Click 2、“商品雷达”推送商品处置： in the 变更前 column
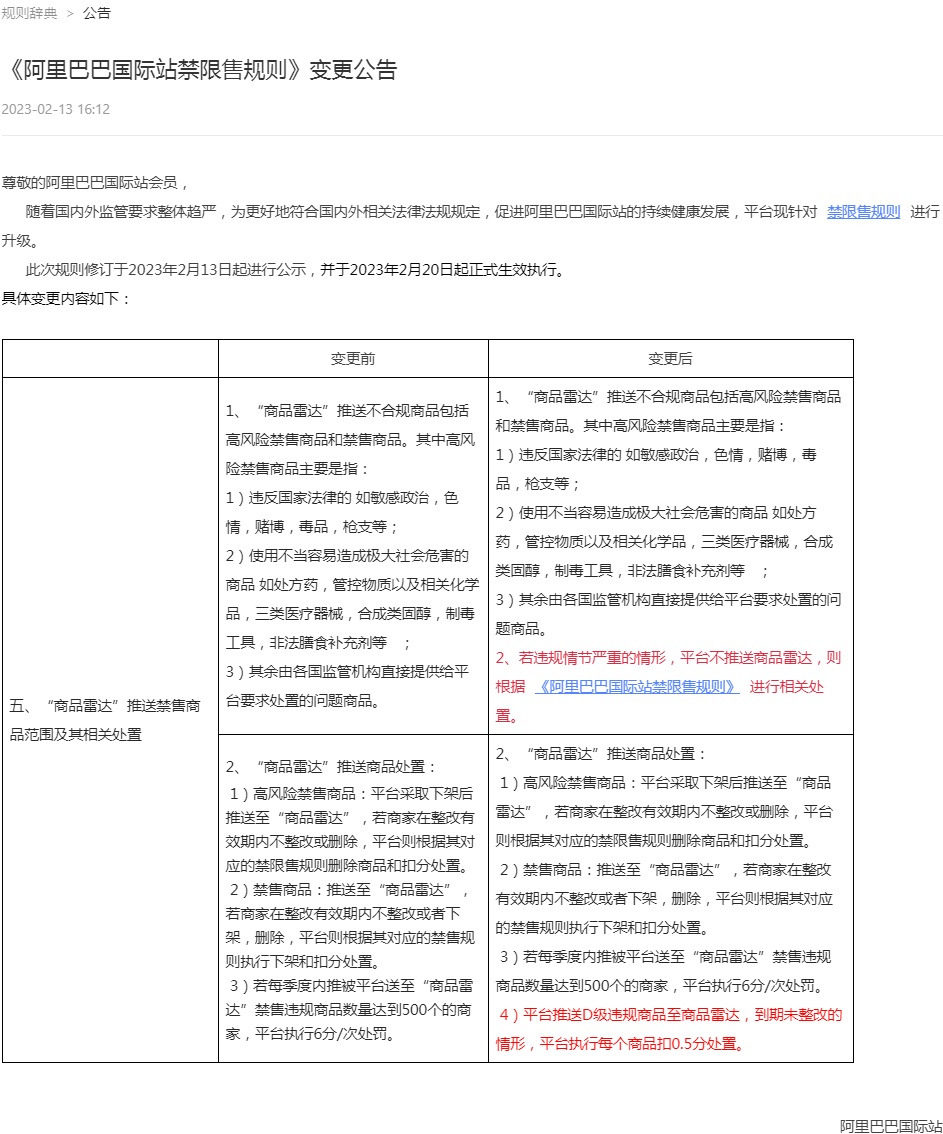The height and width of the screenshot is (1134, 943). 332,767
